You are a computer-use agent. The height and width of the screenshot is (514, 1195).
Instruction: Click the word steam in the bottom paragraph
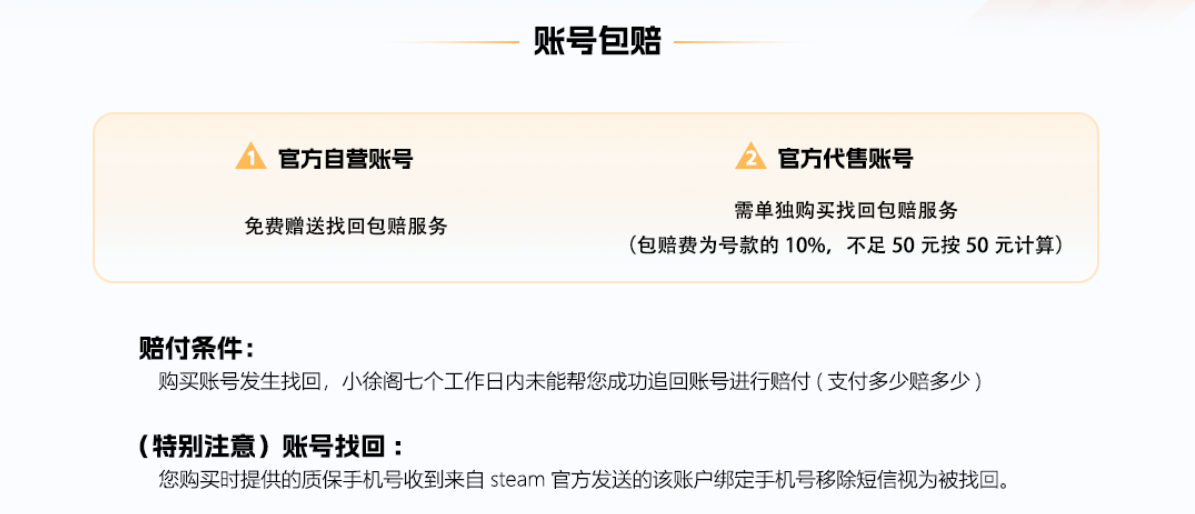[517, 480]
